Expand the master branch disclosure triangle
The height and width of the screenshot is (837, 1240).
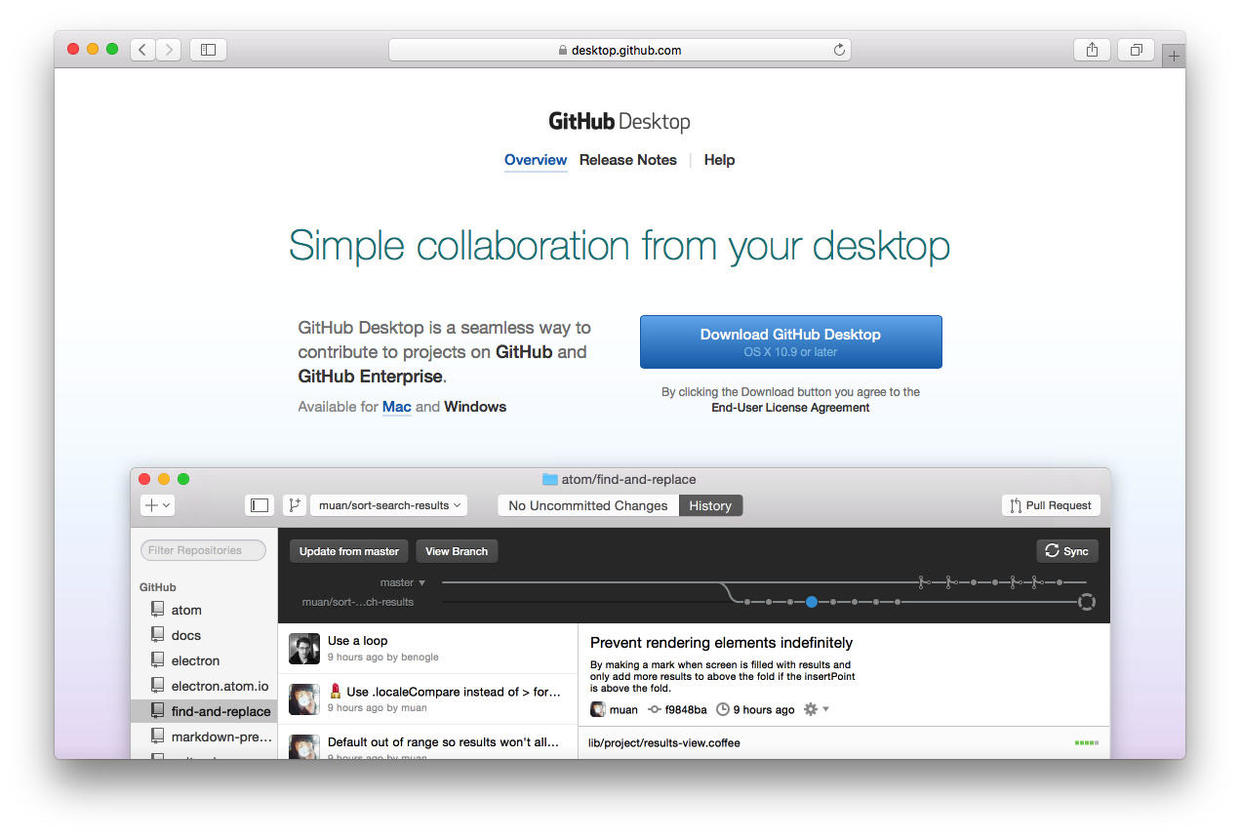pyautogui.click(x=422, y=582)
